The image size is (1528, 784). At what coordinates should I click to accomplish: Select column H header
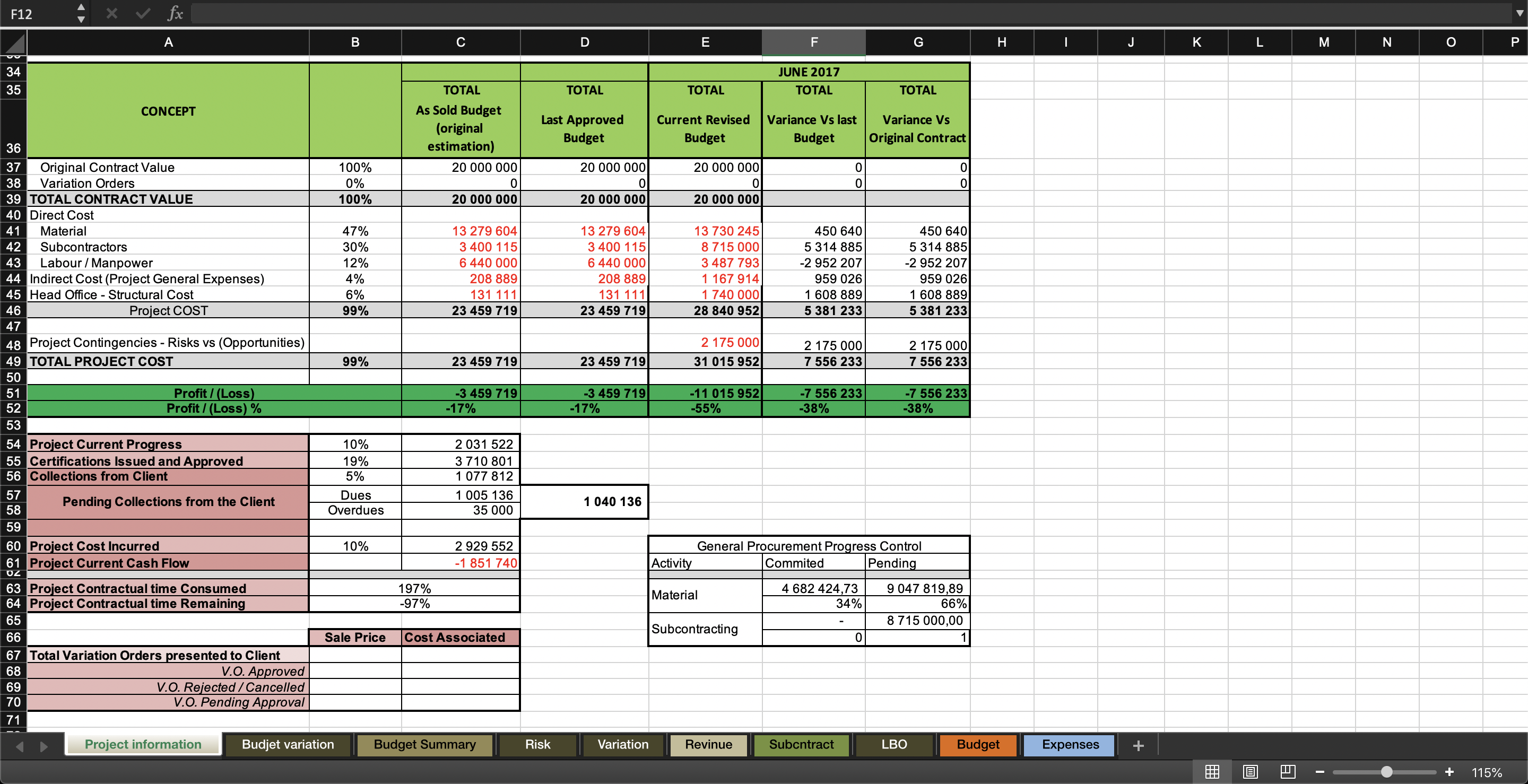point(1002,42)
